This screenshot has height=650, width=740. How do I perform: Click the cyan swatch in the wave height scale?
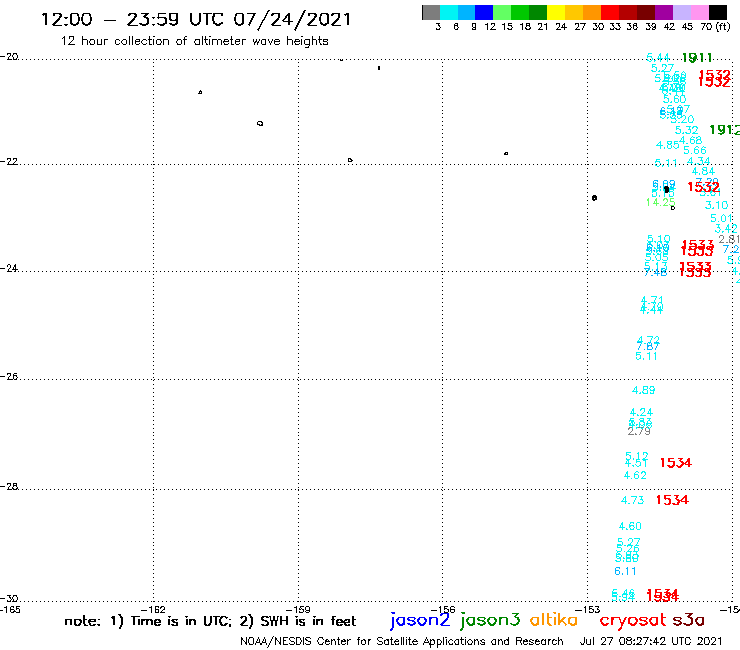click(x=449, y=12)
